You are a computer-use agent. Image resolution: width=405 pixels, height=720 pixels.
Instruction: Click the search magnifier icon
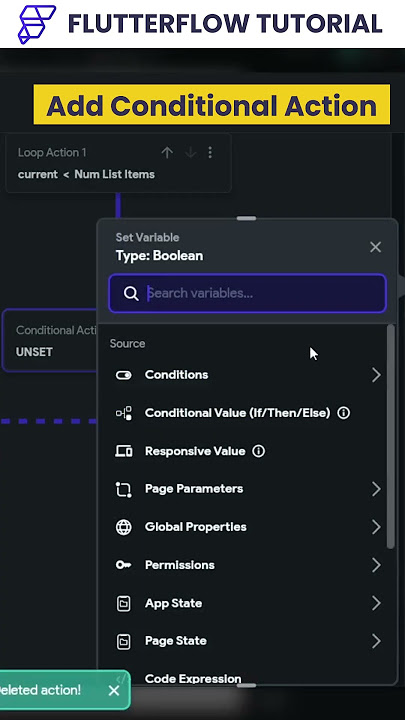(131, 293)
